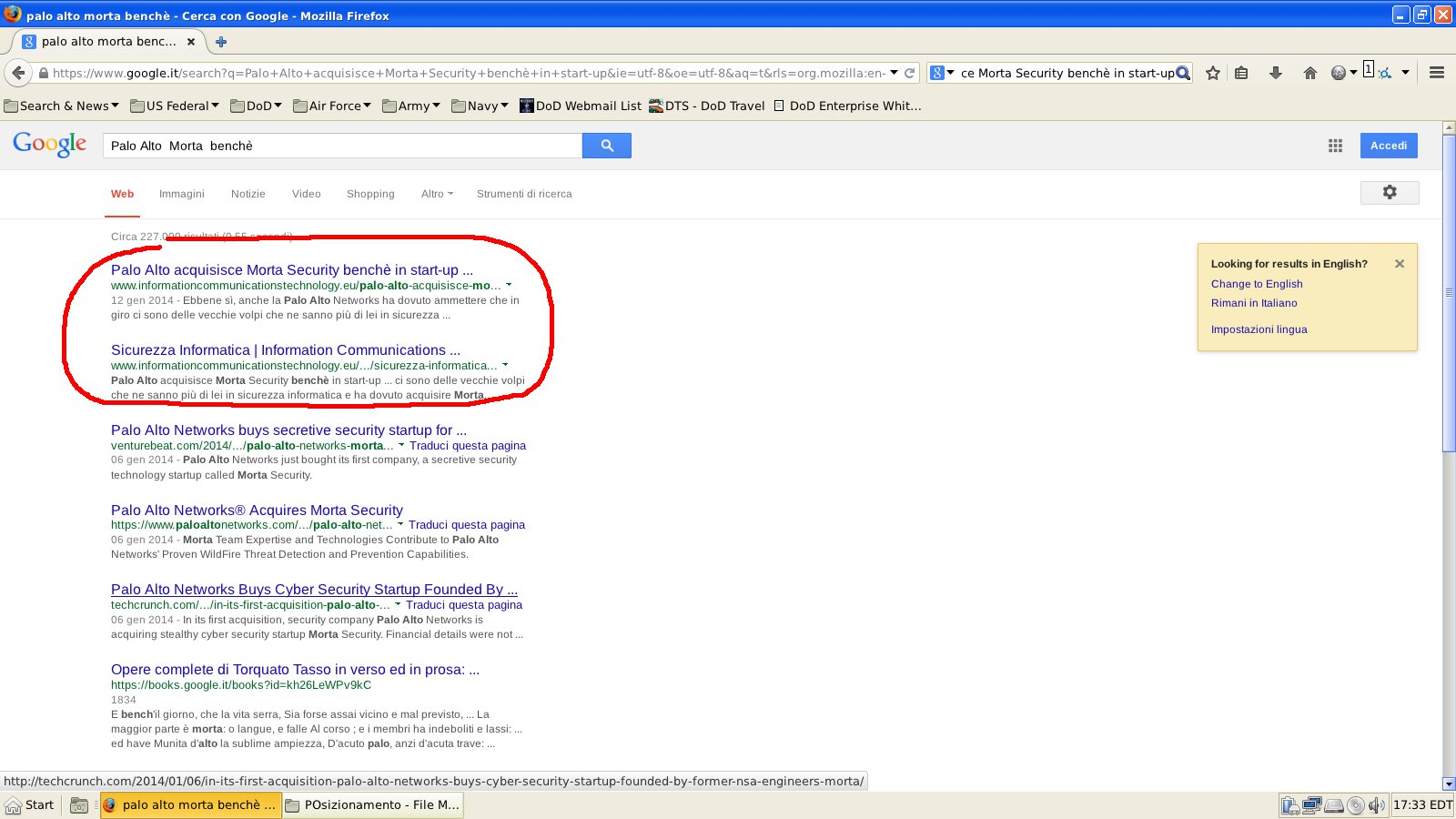This screenshot has height=819, width=1456.
Task: Expand US Federal bookmark folder
Action: click(175, 106)
